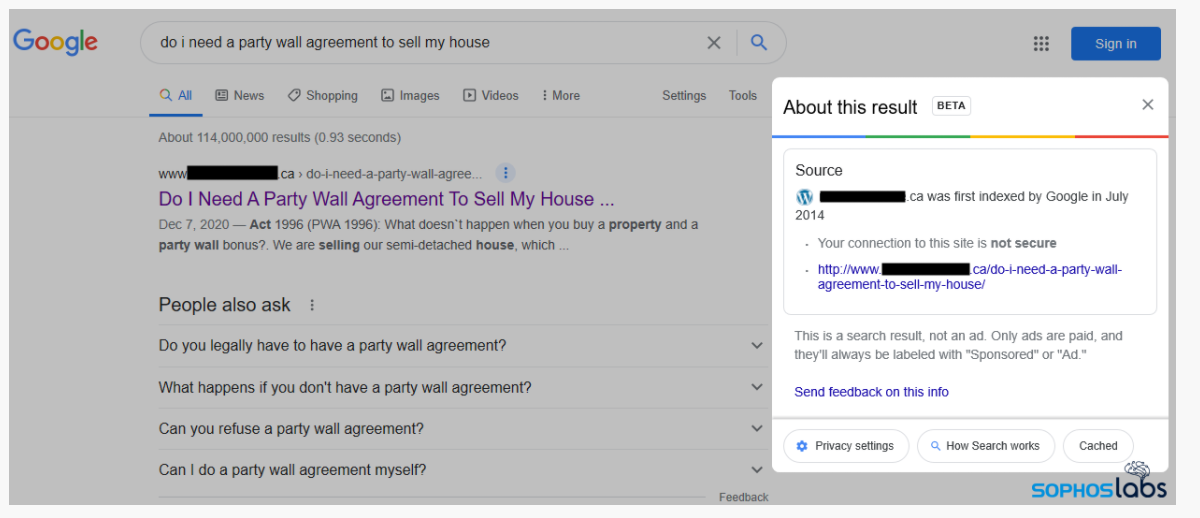Click the WordPress site icon in Source

coord(805,197)
